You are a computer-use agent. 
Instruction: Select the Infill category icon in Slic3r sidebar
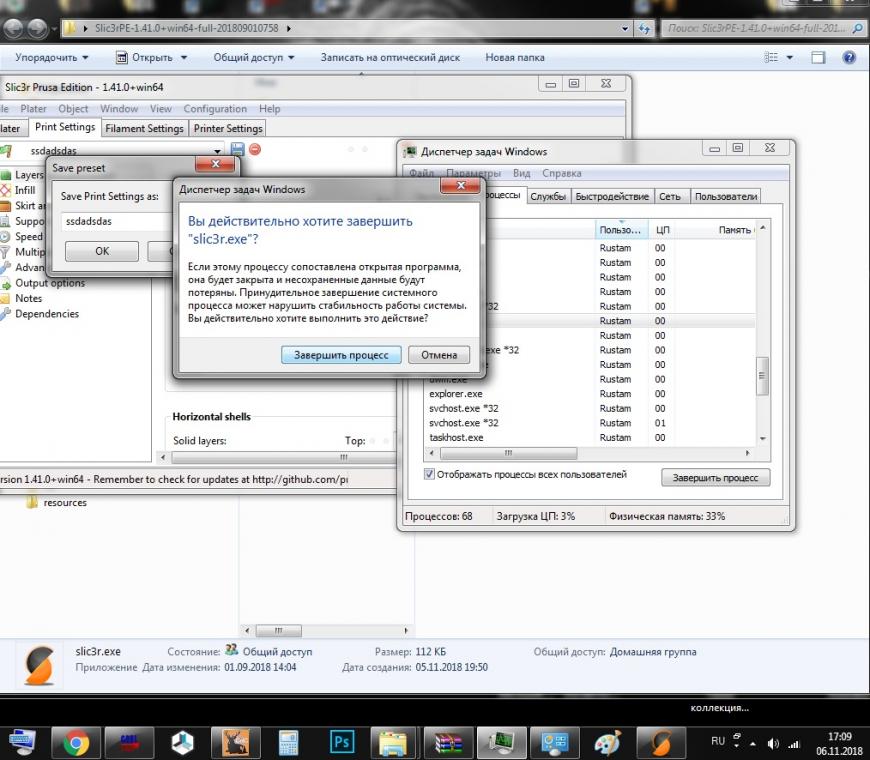6,190
